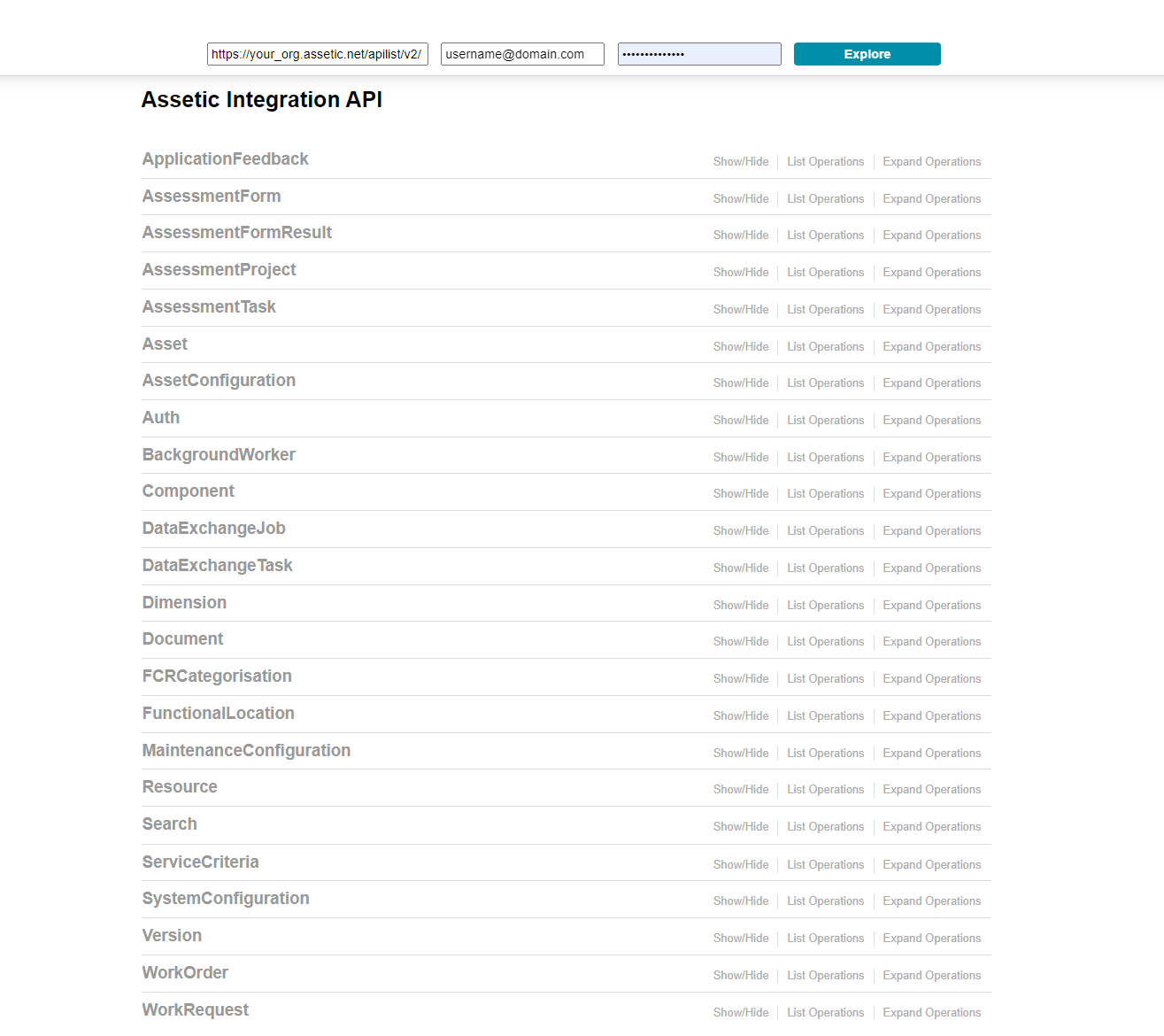Expand Operations for MaintenanceConfiguration

tap(931, 754)
